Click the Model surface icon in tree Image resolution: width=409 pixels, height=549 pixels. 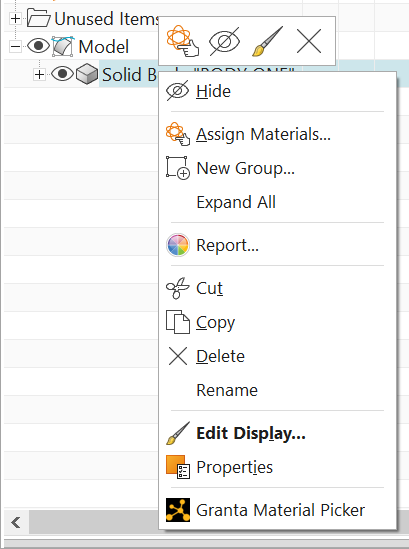point(63,46)
